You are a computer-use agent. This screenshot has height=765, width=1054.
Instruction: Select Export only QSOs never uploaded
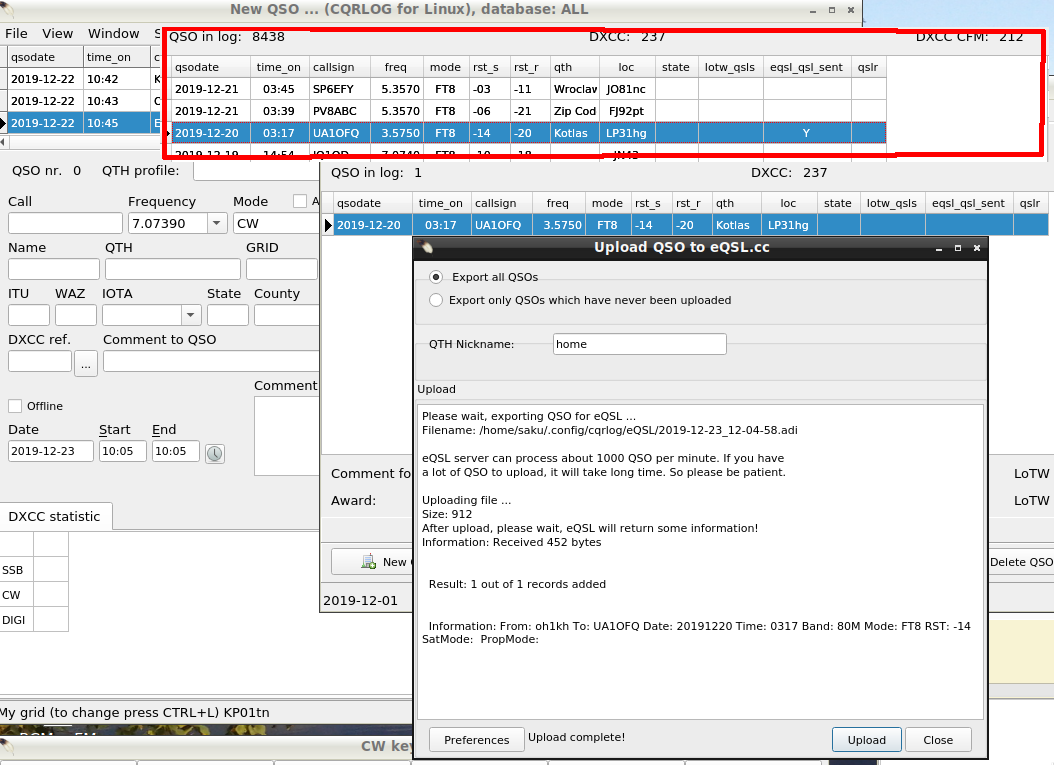436,300
